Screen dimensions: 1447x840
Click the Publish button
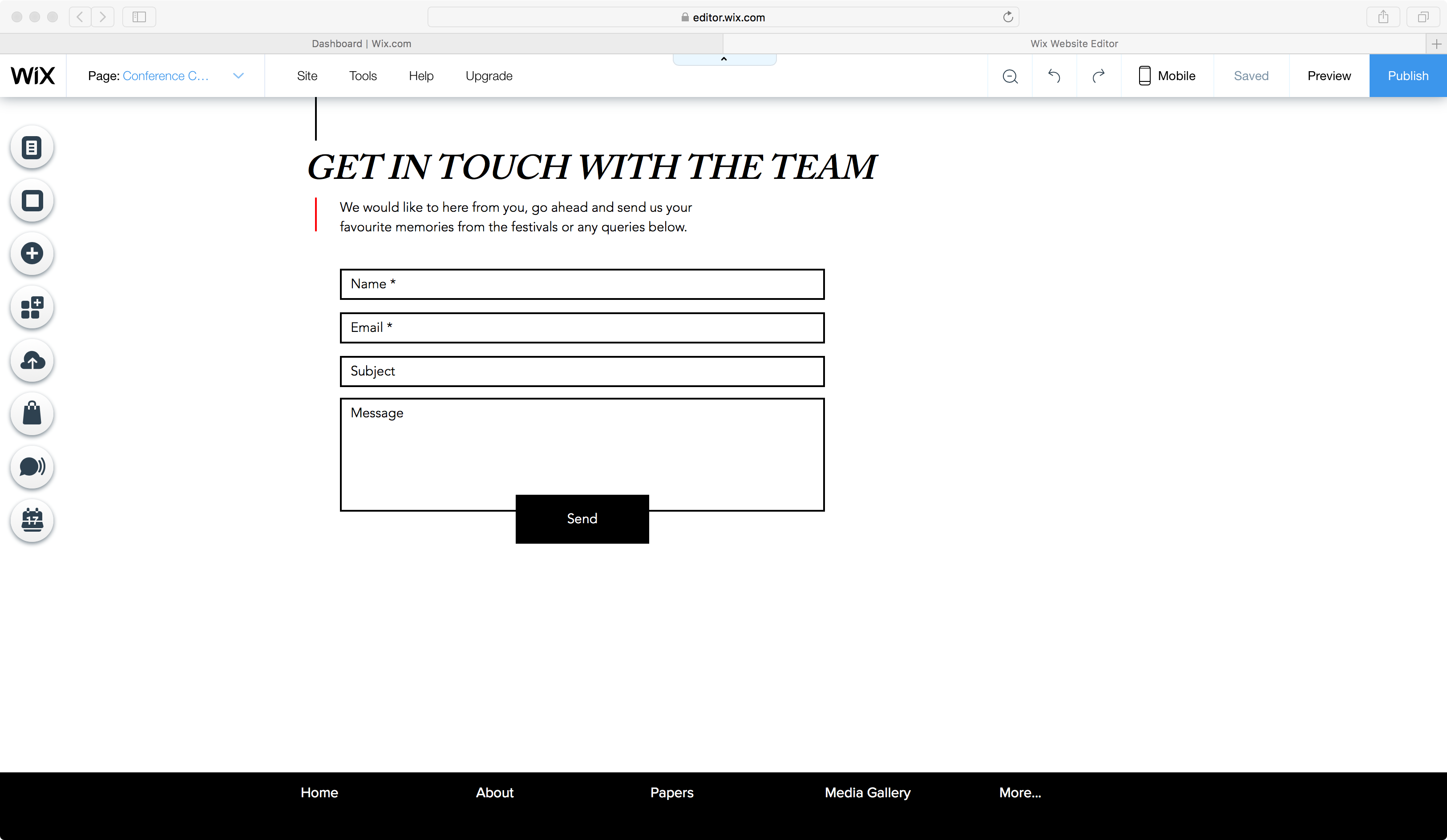click(1408, 76)
